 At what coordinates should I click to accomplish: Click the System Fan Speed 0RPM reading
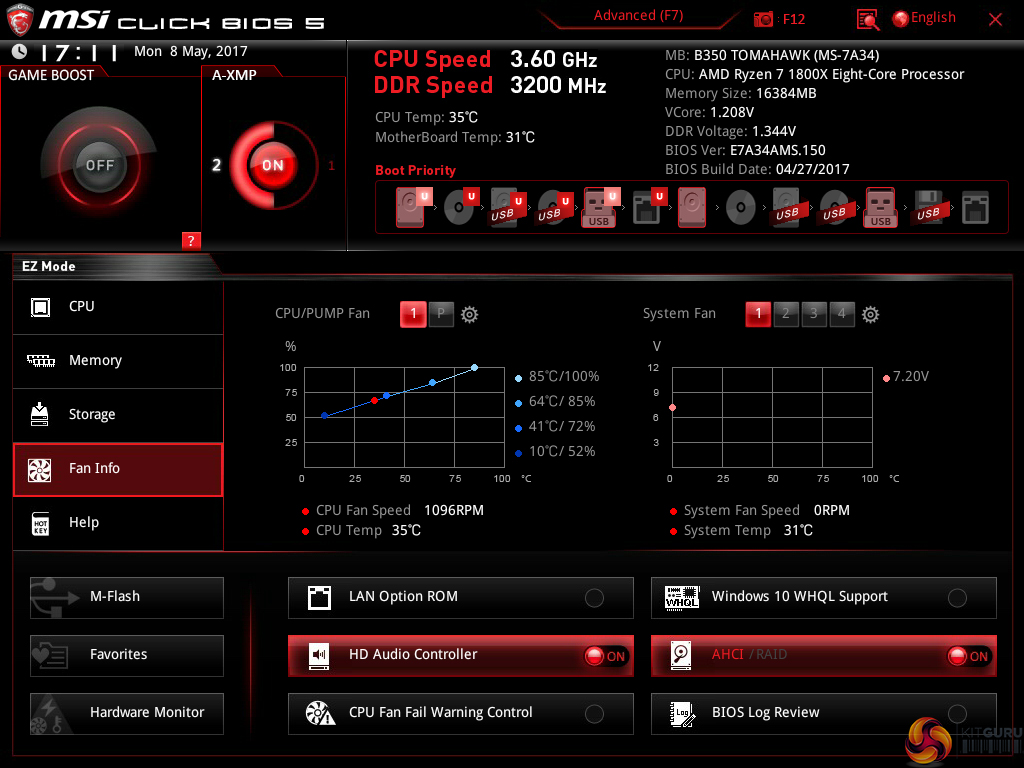coord(767,511)
